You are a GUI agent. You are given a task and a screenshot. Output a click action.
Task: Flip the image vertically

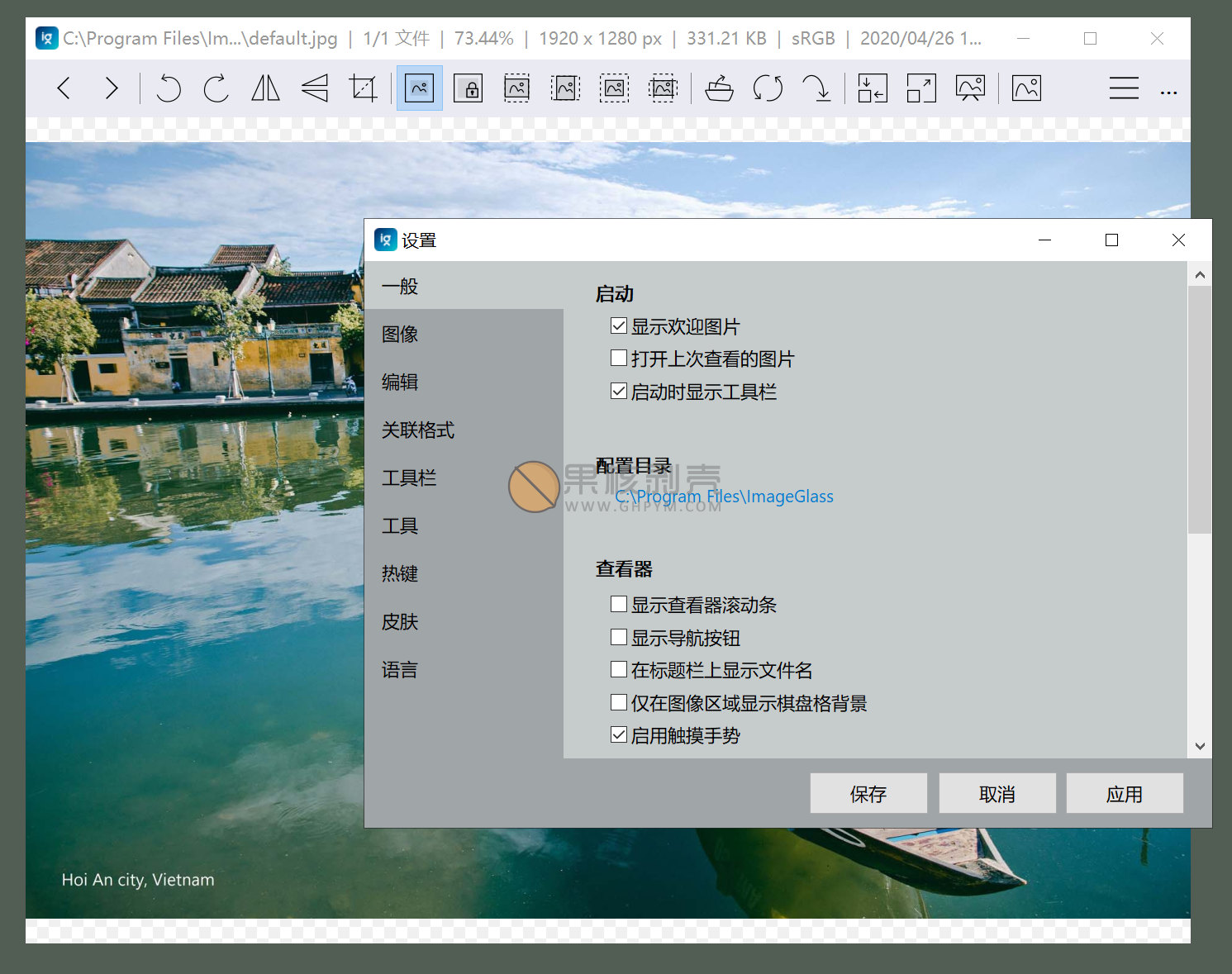point(315,88)
